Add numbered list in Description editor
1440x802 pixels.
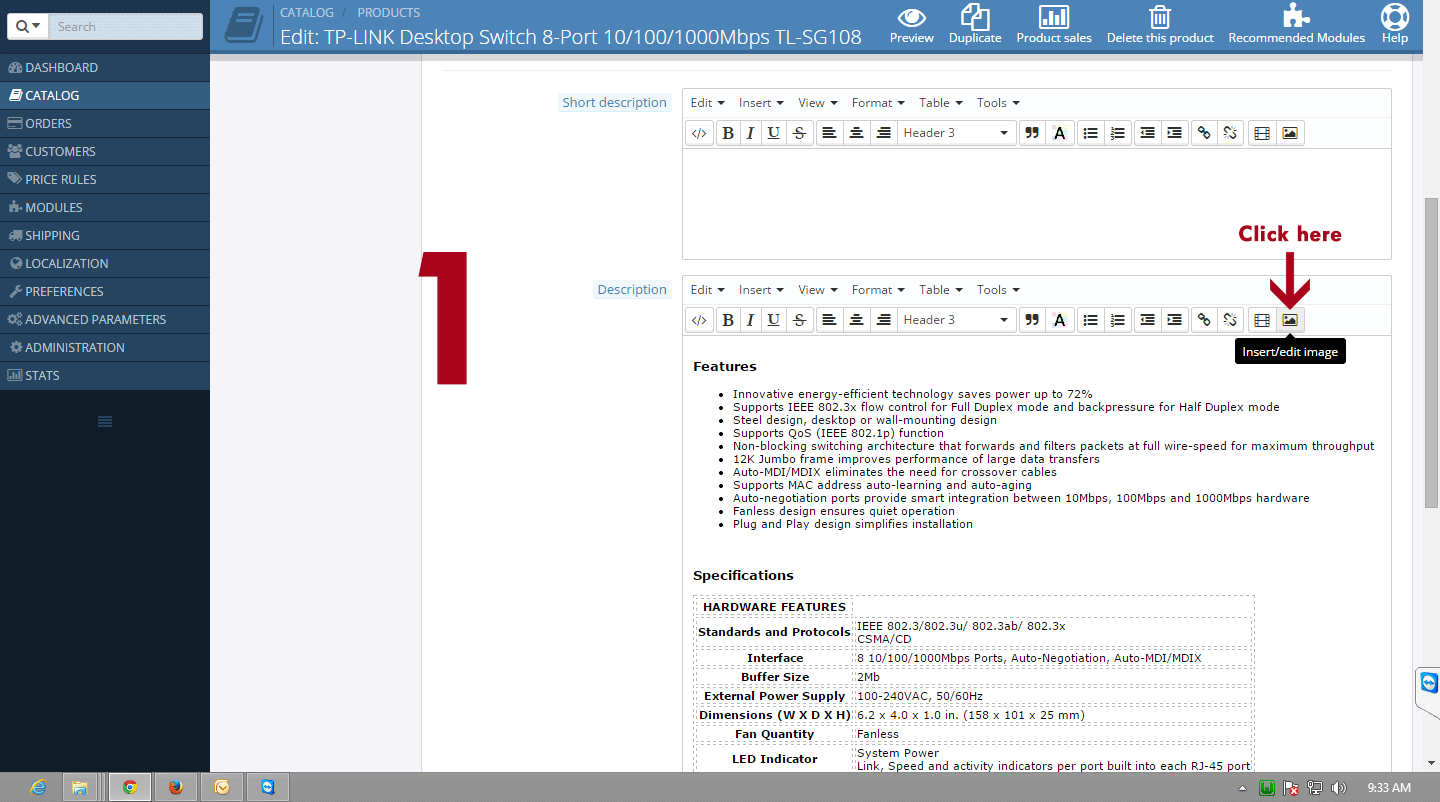[1118, 320]
